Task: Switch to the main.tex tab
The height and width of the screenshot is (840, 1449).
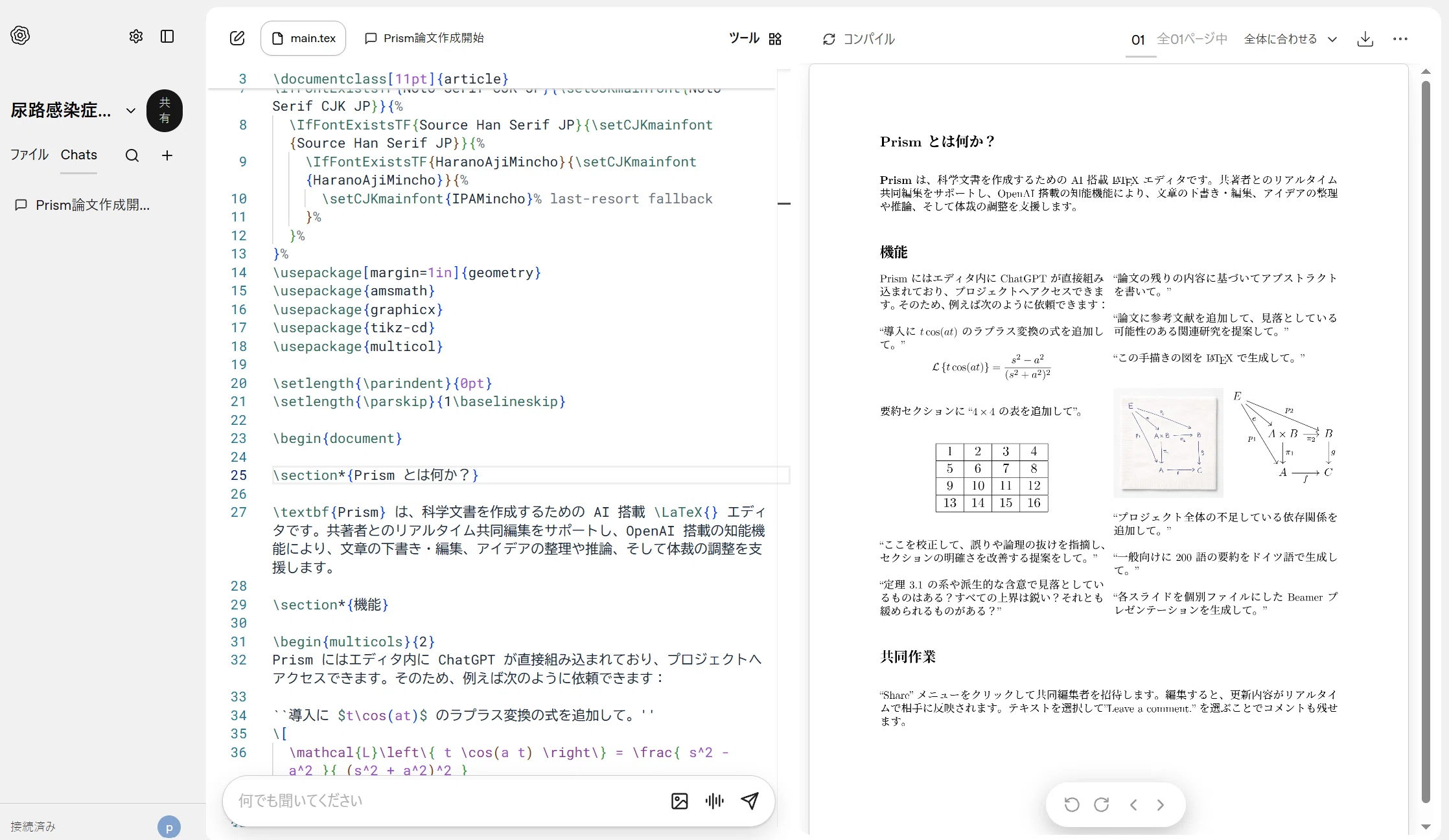Action: (303, 38)
